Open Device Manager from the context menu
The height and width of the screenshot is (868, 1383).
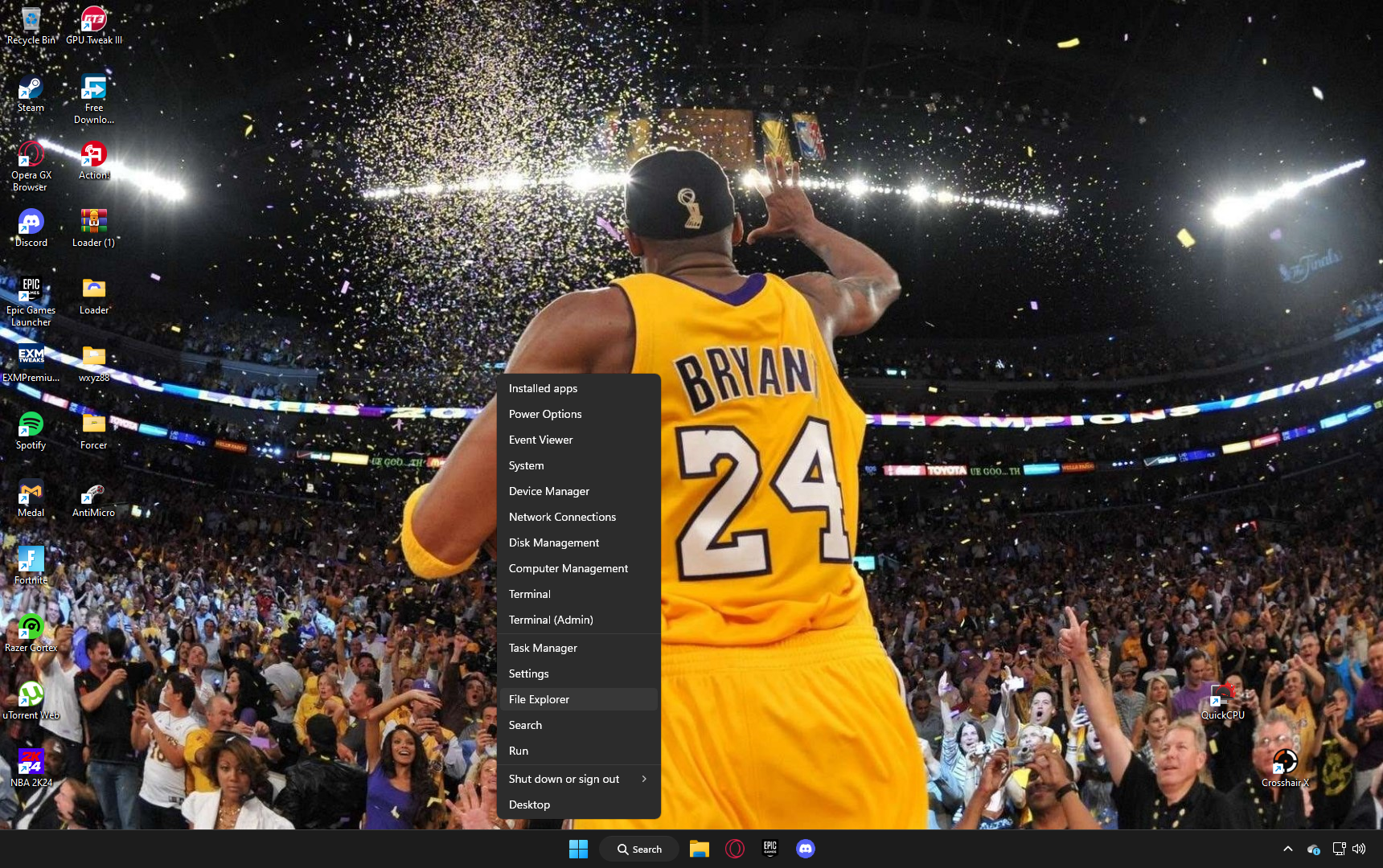pyautogui.click(x=549, y=491)
